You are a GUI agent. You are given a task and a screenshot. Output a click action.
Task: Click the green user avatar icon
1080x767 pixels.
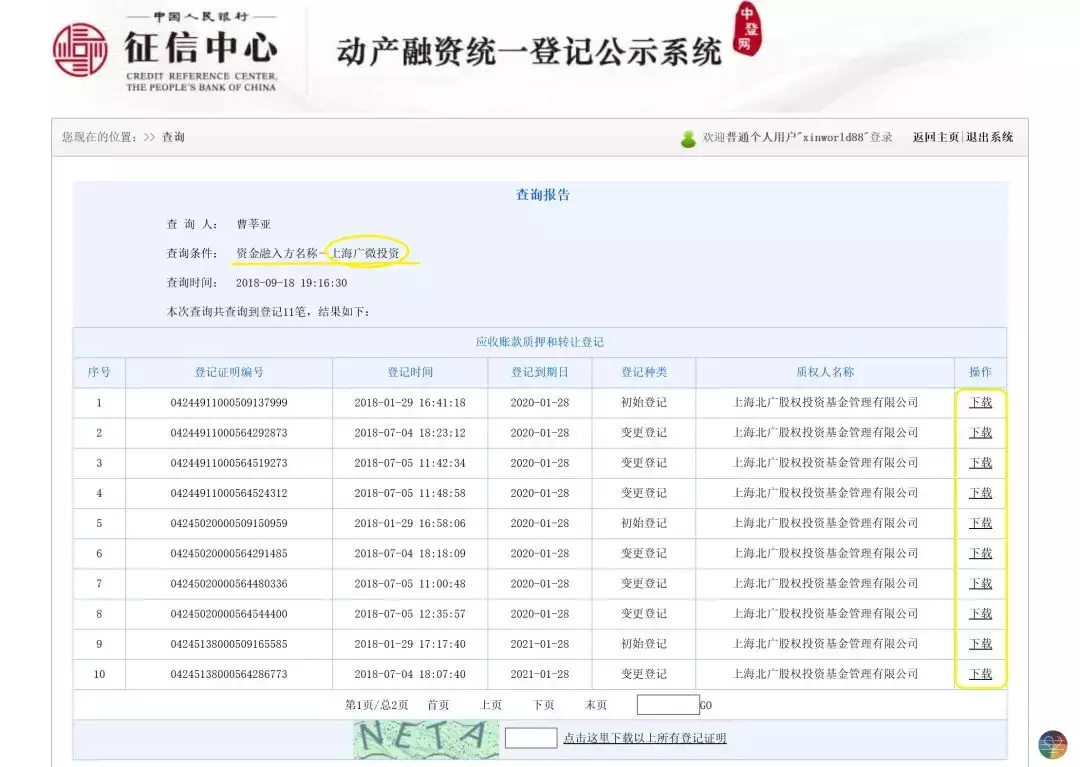coord(690,138)
